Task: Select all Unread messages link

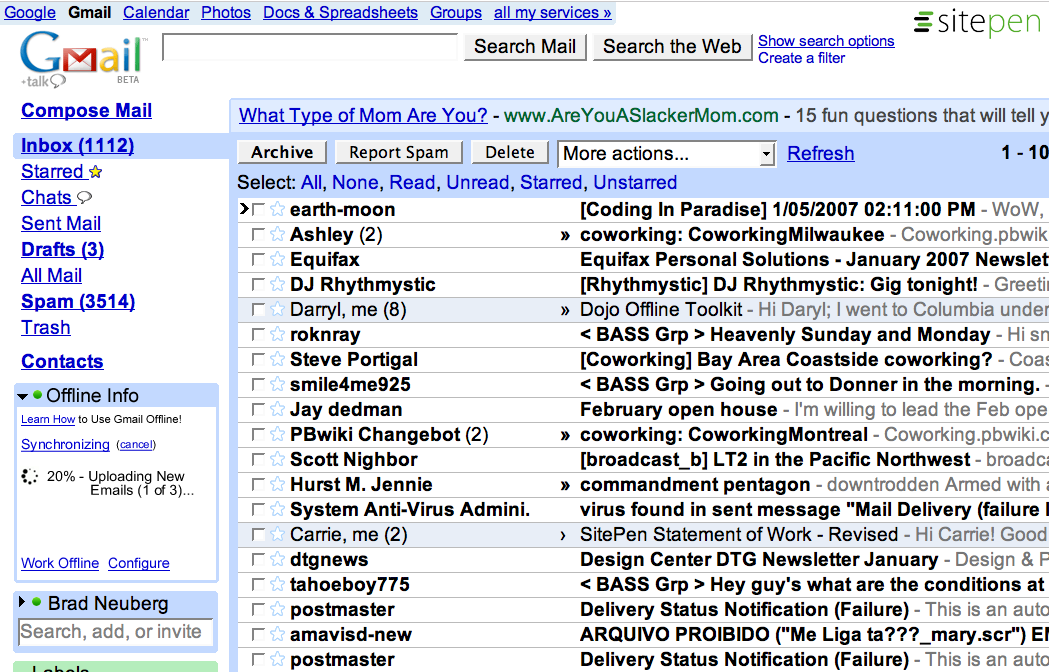Action: point(478,183)
